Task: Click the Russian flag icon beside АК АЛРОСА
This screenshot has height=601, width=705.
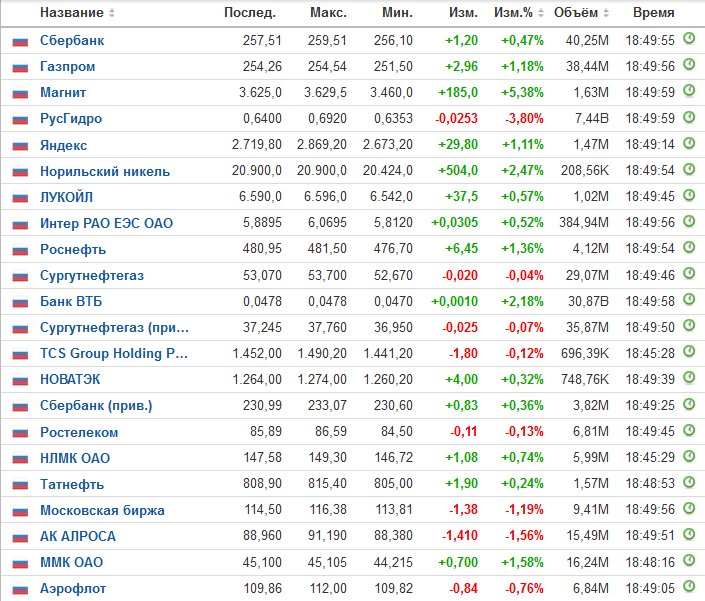Action: coord(20,537)
